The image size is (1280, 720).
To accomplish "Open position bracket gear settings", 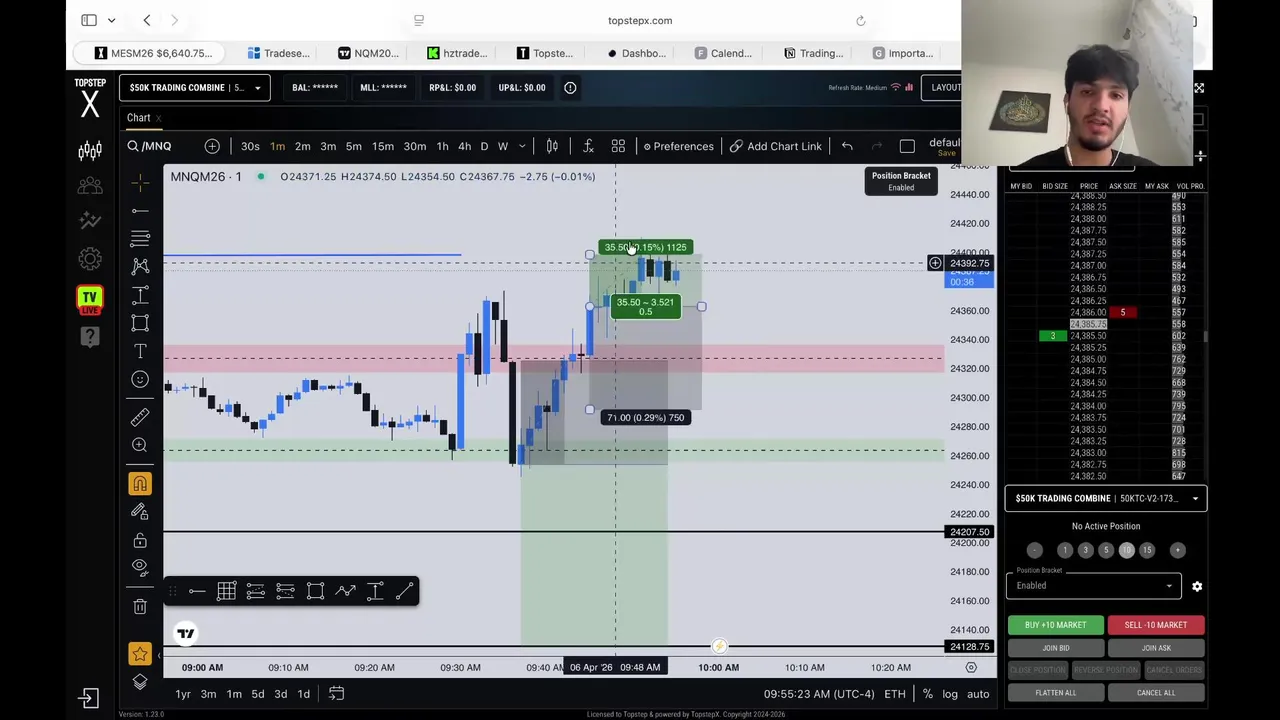I will click(1197, 586).
